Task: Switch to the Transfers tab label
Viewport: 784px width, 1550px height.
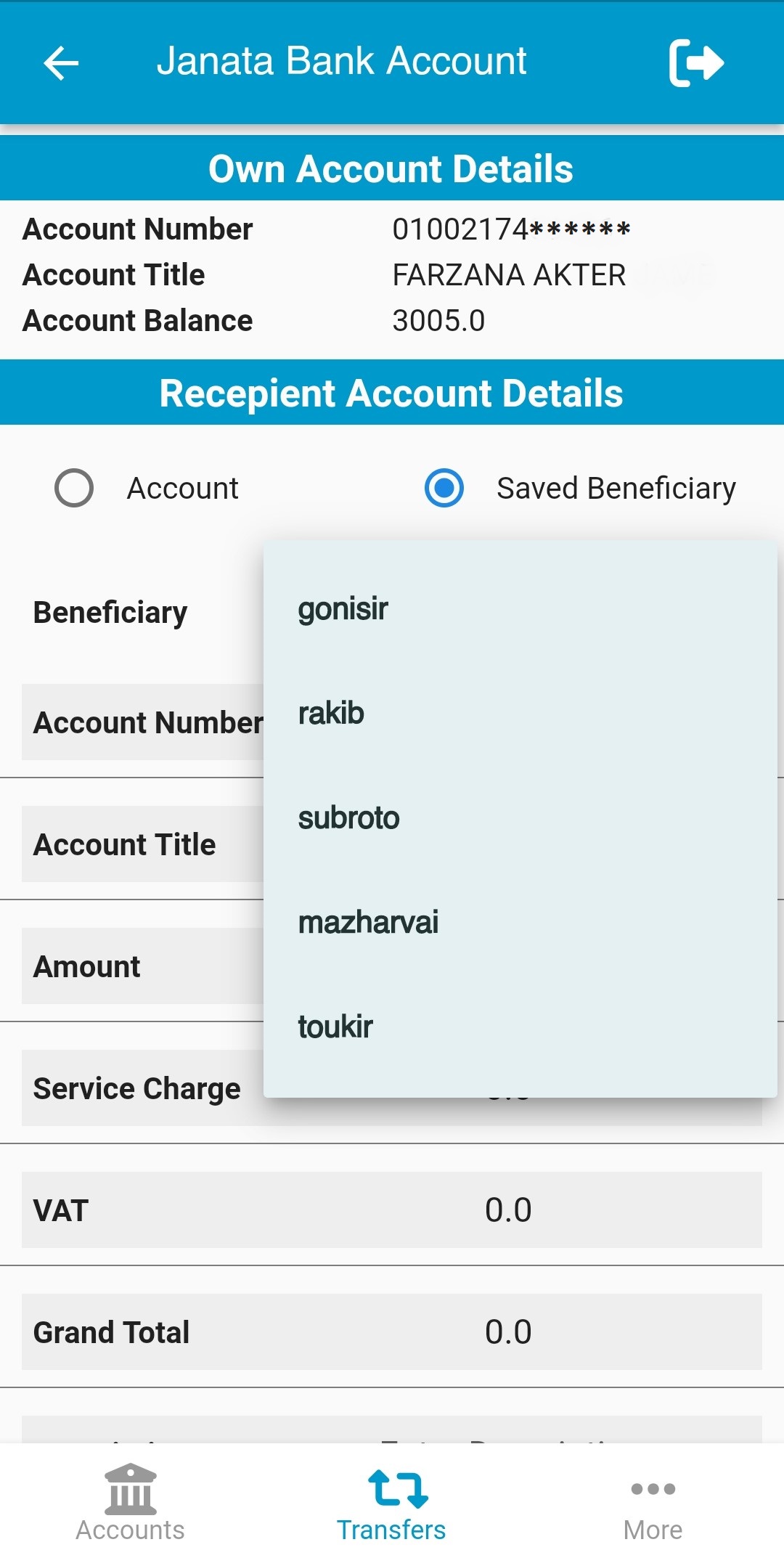Action: [x=391, y=1530]
